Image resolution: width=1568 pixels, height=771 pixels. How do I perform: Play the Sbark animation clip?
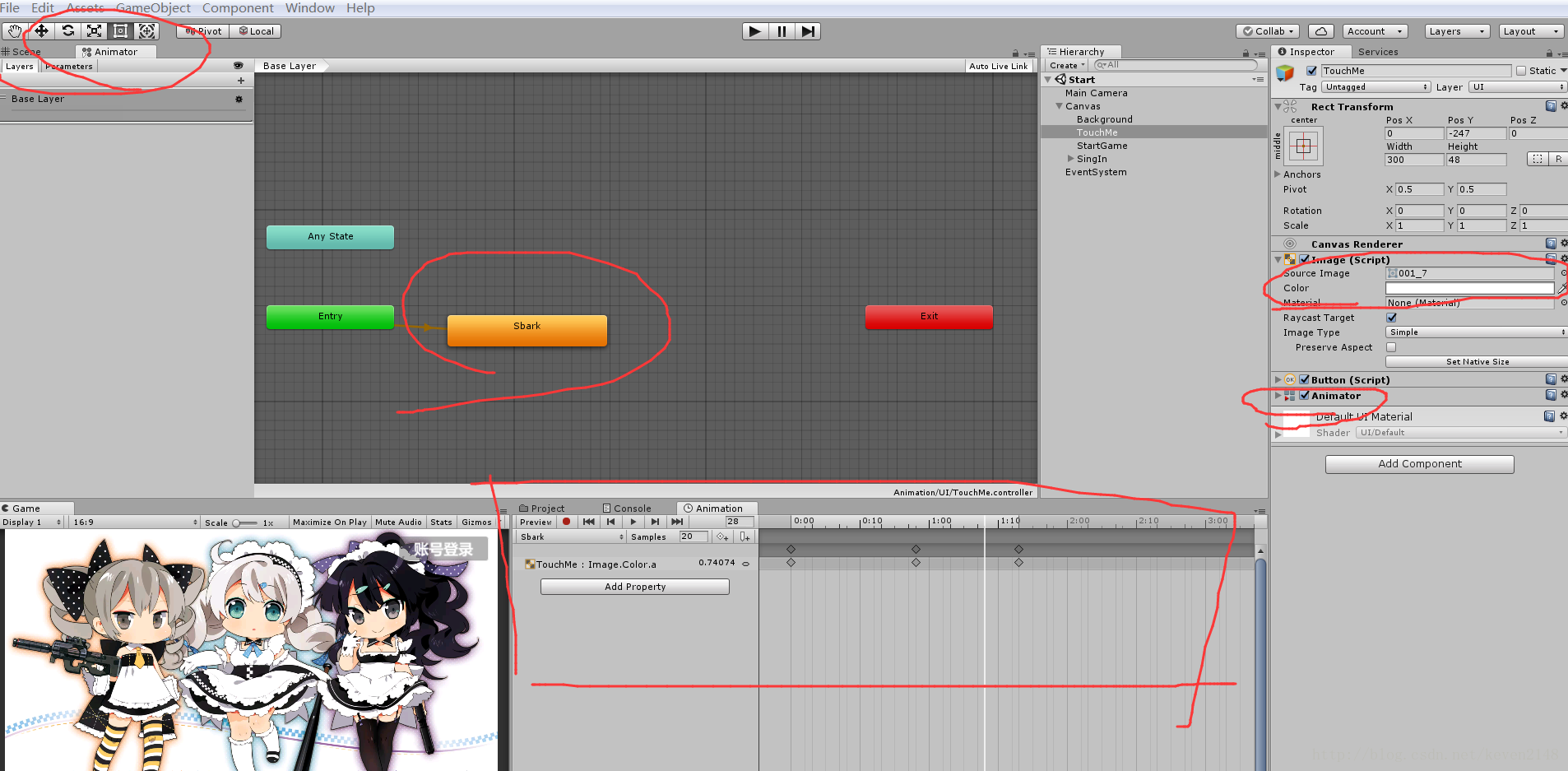tap(633, 522)
